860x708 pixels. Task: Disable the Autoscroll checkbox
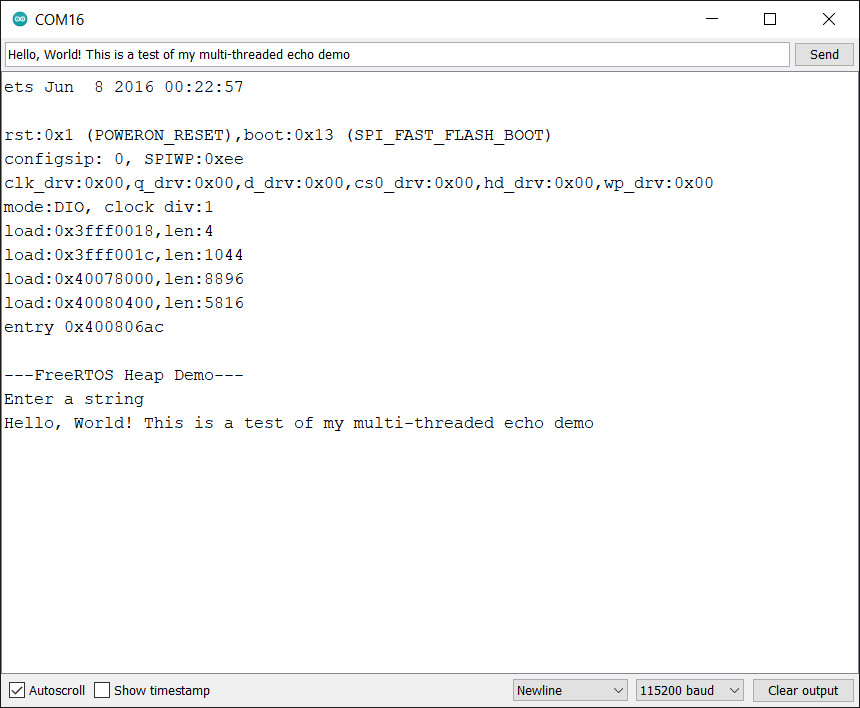17,690
